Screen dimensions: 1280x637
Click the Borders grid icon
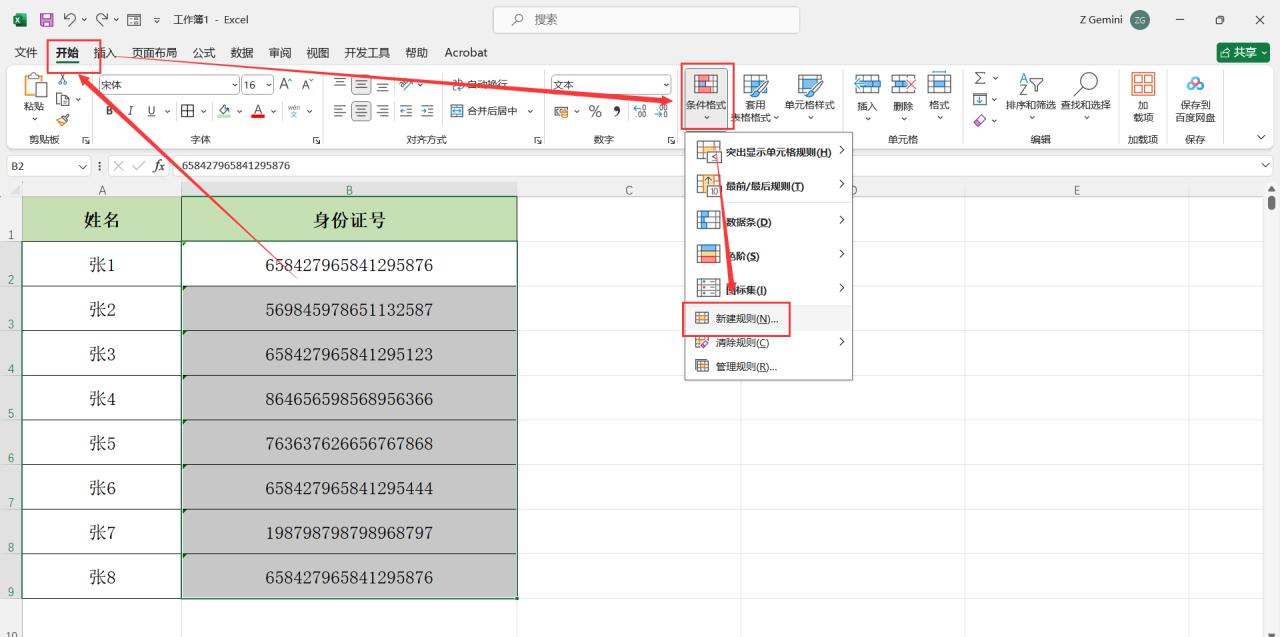[x=187, y=111]
